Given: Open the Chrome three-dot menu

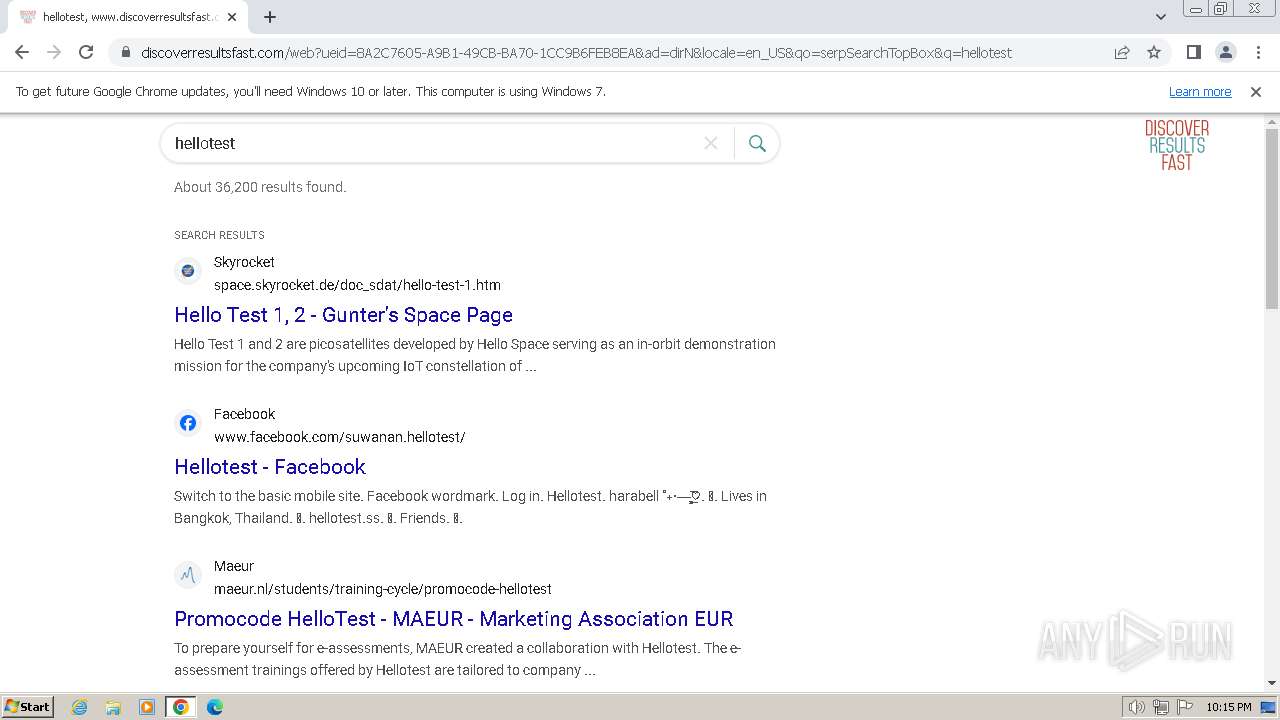Looking at the screenshot, I should (x=1258, y=52).
